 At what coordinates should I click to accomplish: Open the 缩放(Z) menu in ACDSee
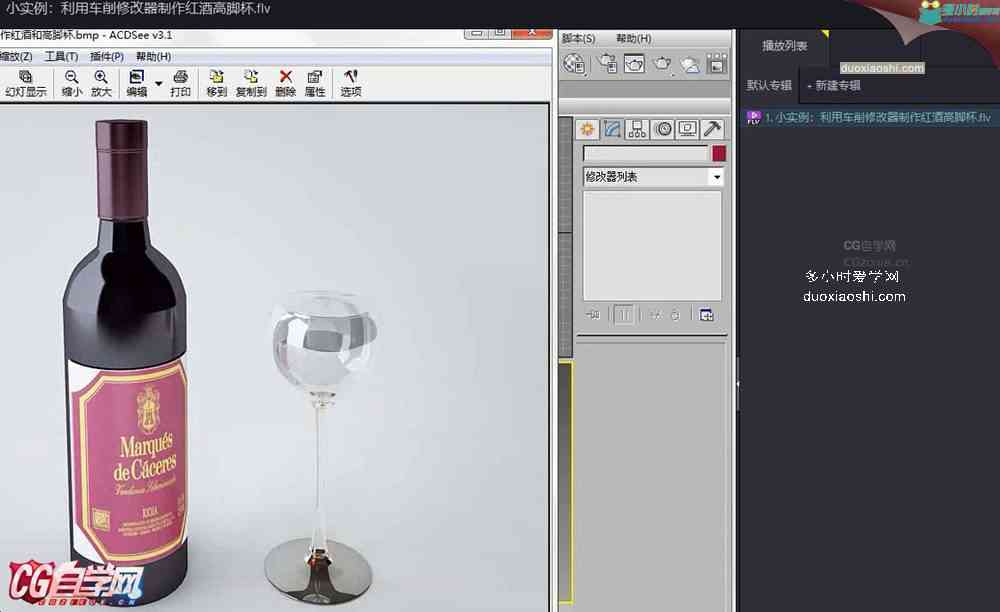click(16, 56)
